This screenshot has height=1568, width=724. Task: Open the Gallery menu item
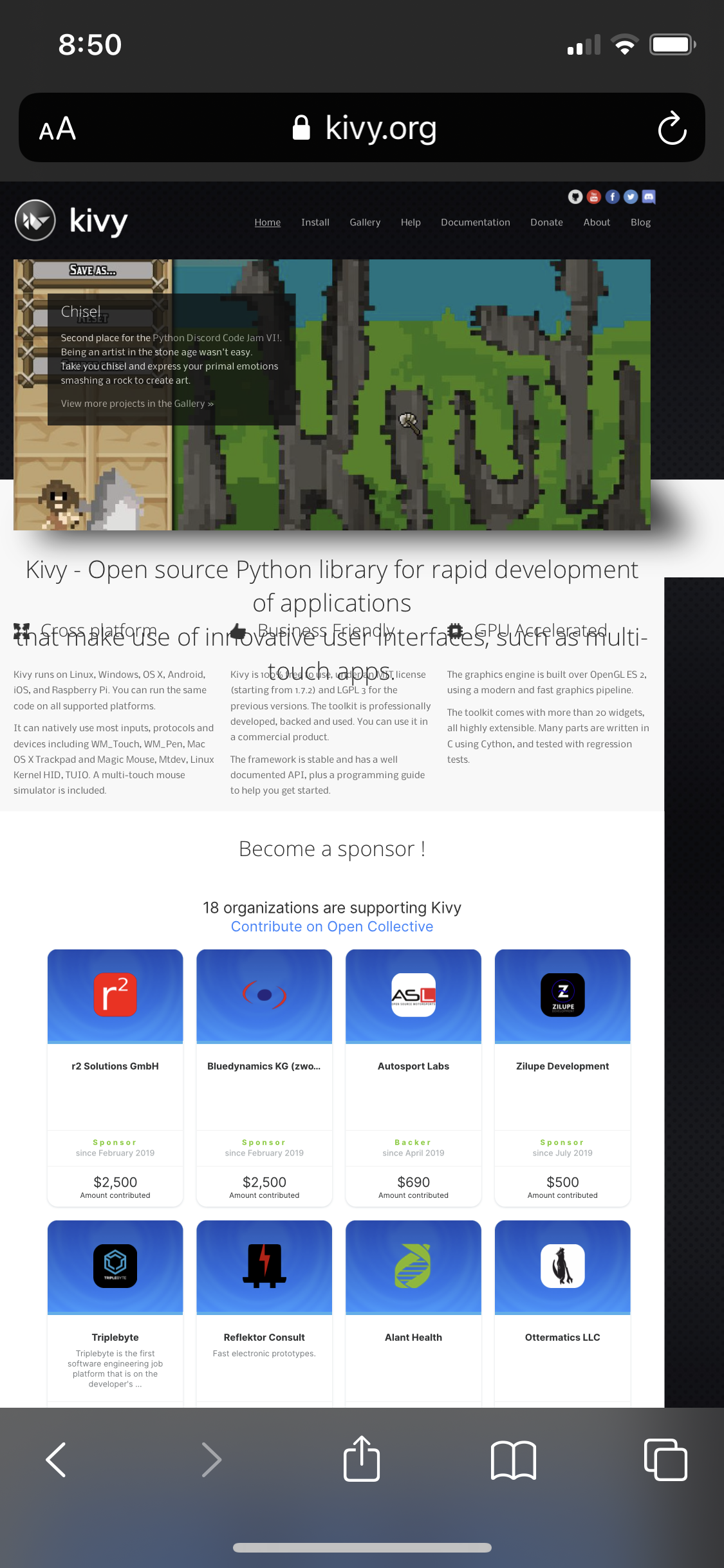click(x=365, y=222)
